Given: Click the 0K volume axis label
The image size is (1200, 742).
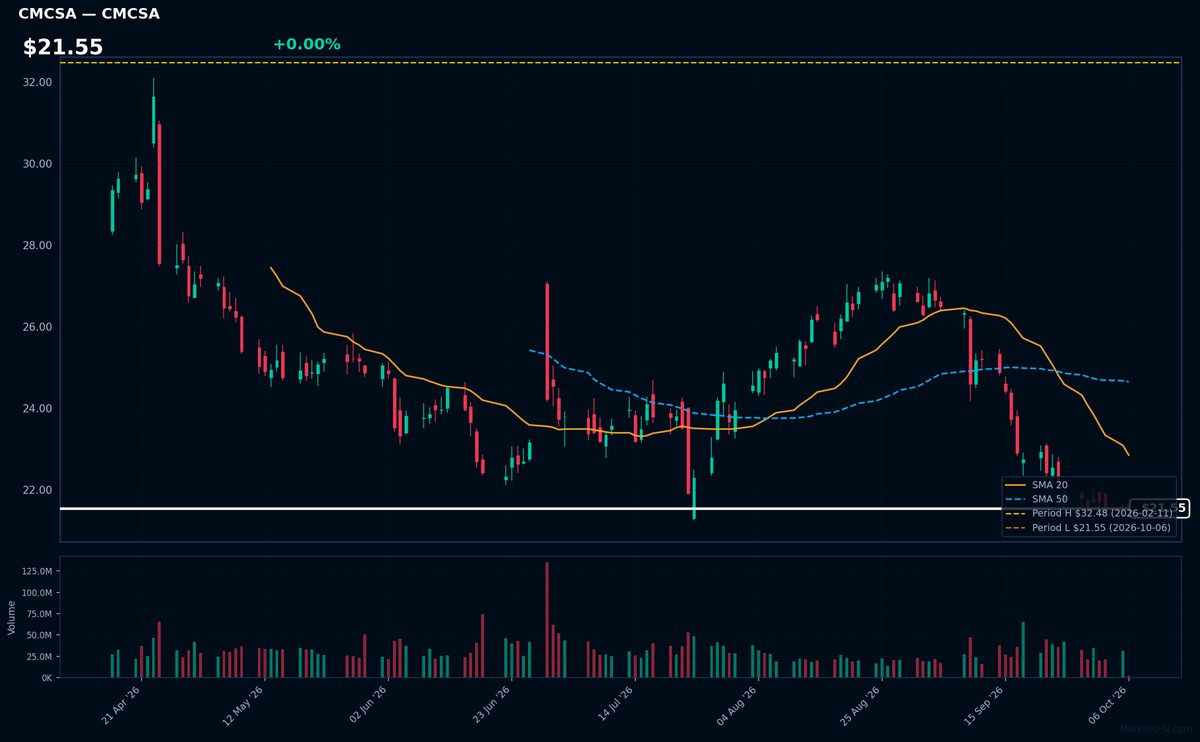Looking at the screenshot, I should pyautogui.click(x=46, y=678).
